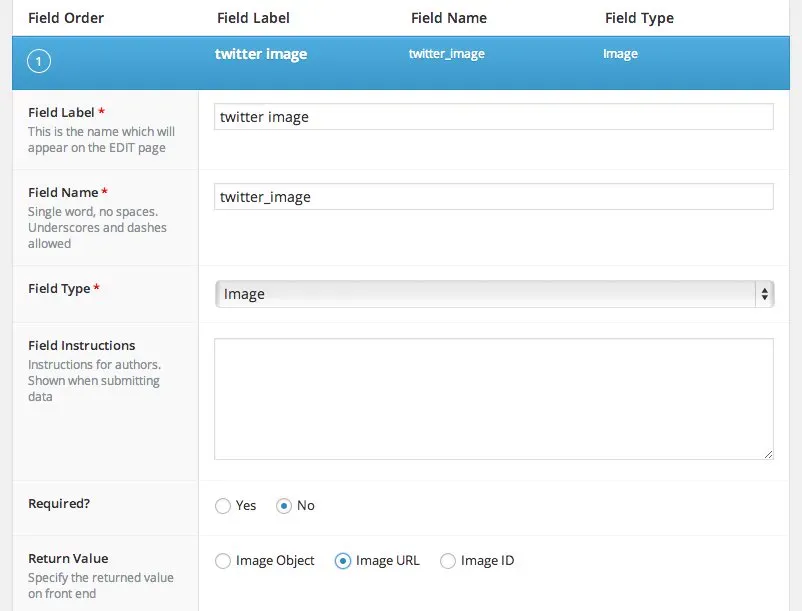
Task: Click the textarea resize grip
Action: (768, 455)
